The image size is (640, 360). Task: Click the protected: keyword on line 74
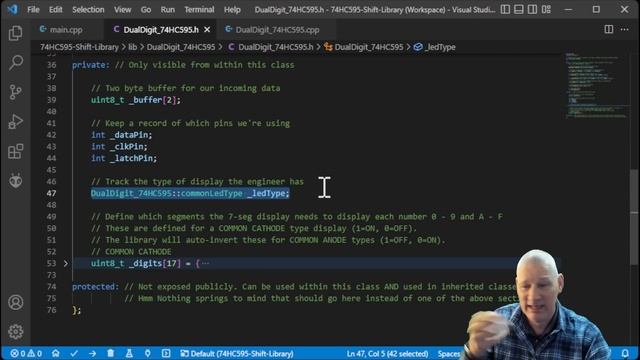[95, 287]
